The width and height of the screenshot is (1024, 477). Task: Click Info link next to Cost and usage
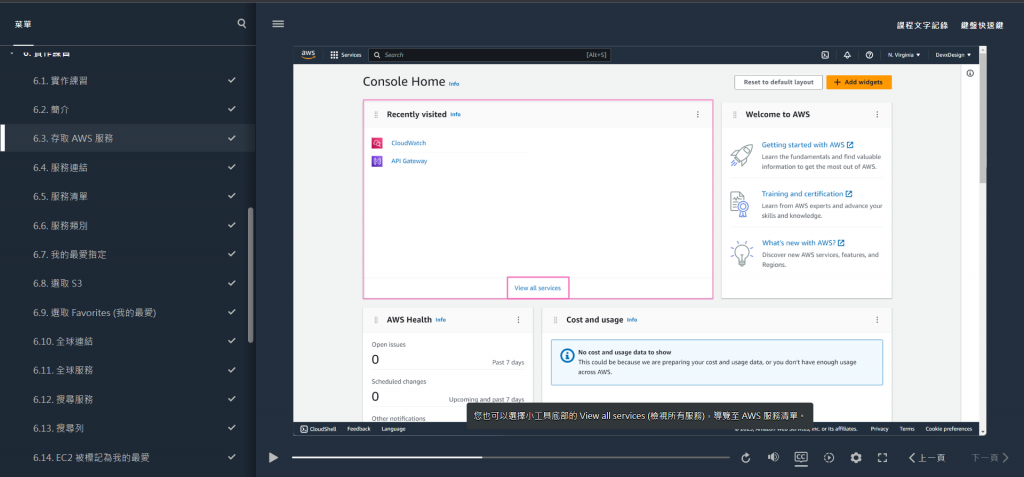632,320
